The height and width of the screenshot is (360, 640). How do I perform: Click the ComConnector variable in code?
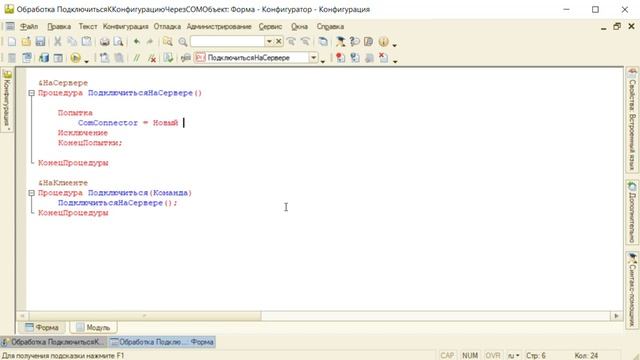108,123
